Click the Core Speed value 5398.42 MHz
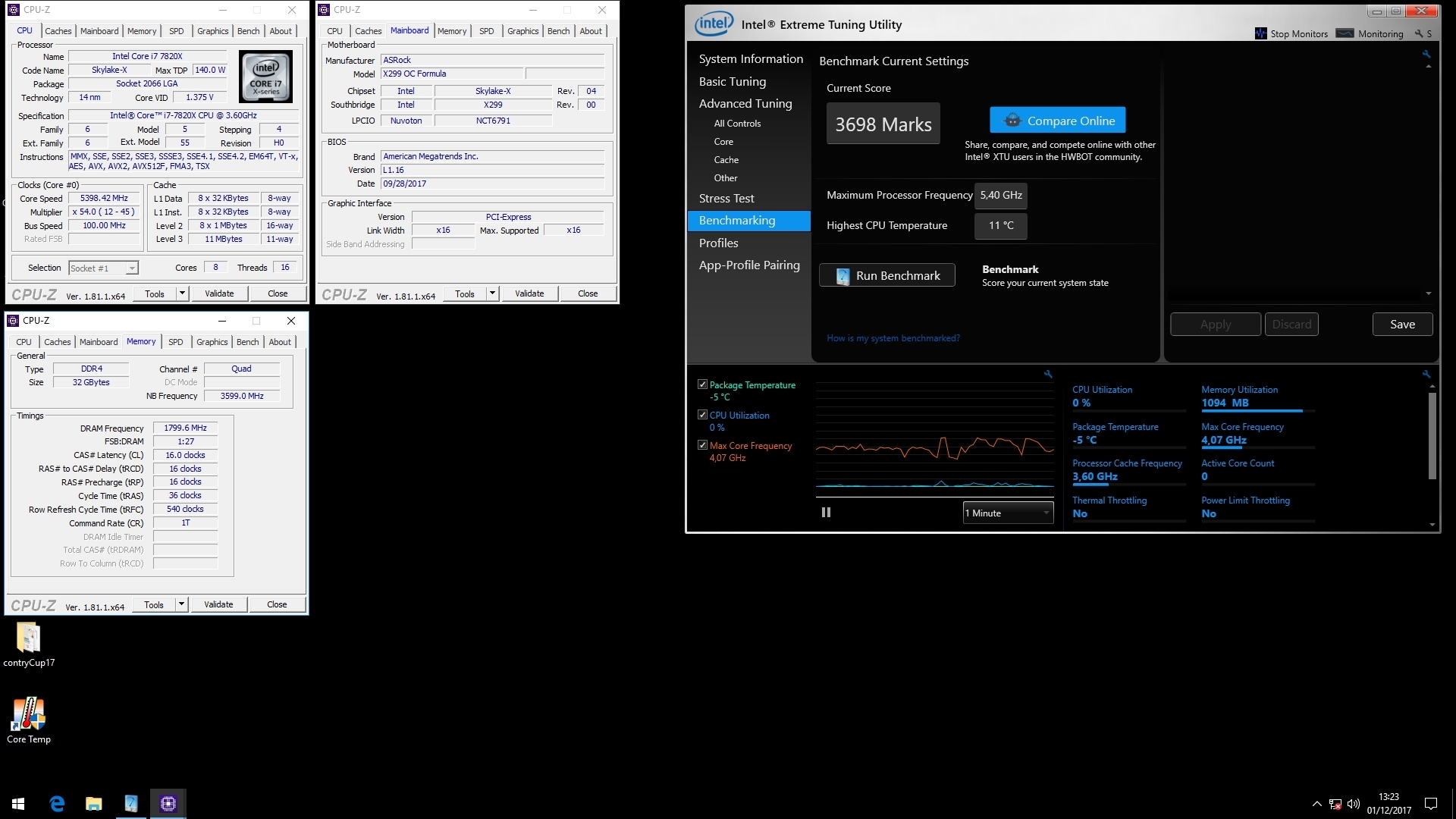Image resolution: width=1456 pixels, height=819 pixels. coord(105,198)
